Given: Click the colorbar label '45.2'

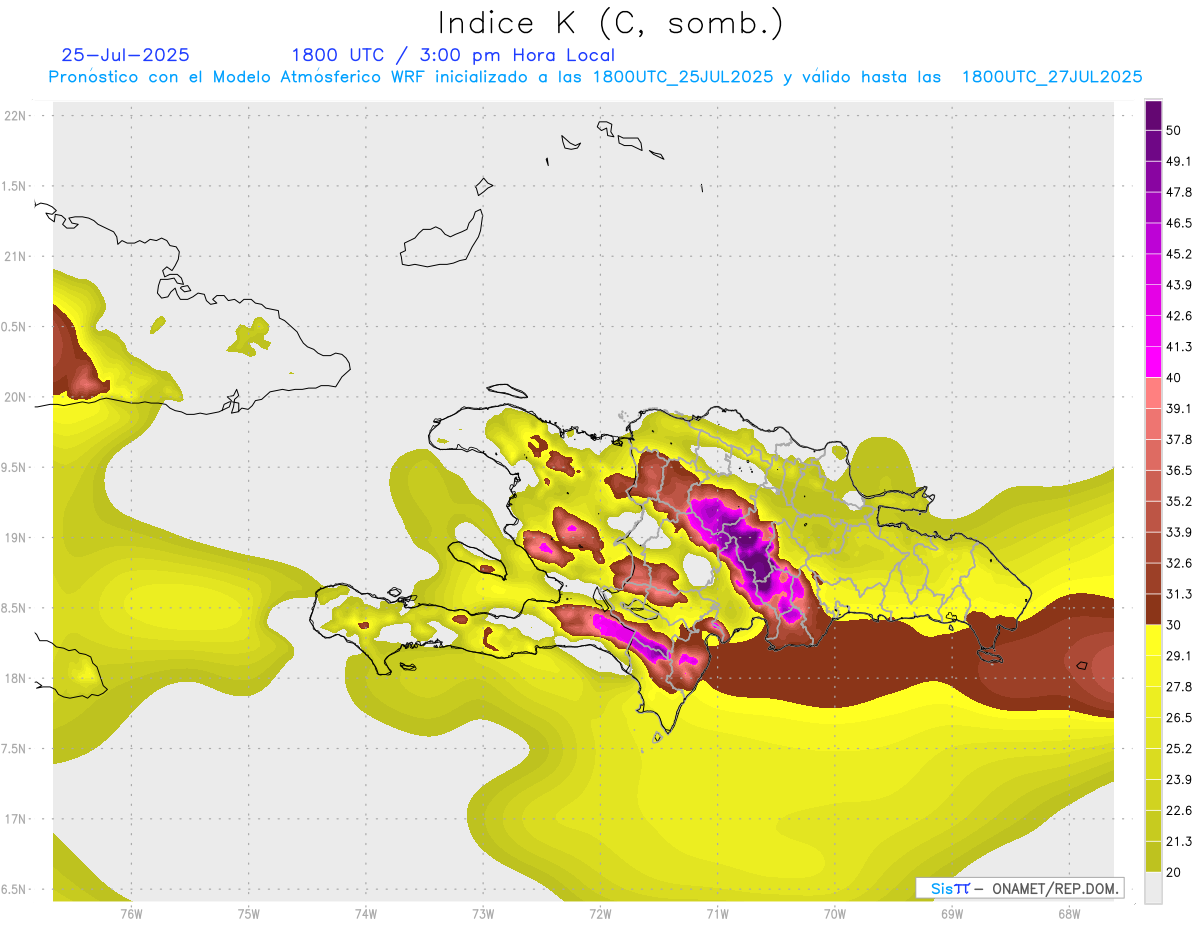Looking at the screenshot, I should tap(1179, 254).
